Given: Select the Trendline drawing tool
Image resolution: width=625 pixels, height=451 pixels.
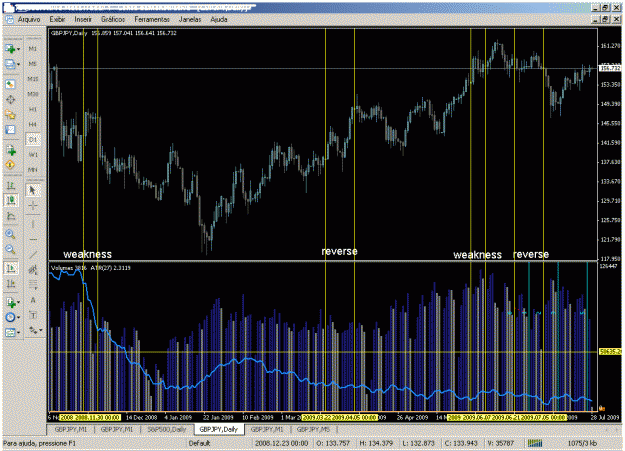Looking at the screenshot, I should tap(33, 255).
